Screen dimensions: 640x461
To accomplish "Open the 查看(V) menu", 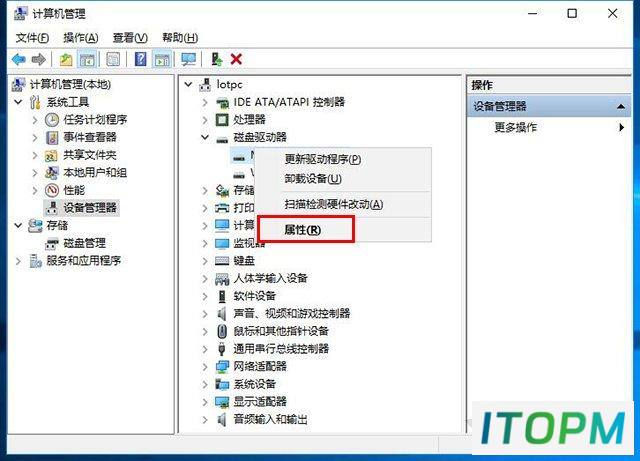I will coord(130,38).
